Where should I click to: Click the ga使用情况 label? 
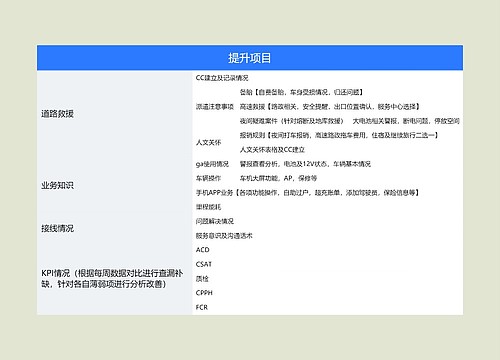click(212, 164)
